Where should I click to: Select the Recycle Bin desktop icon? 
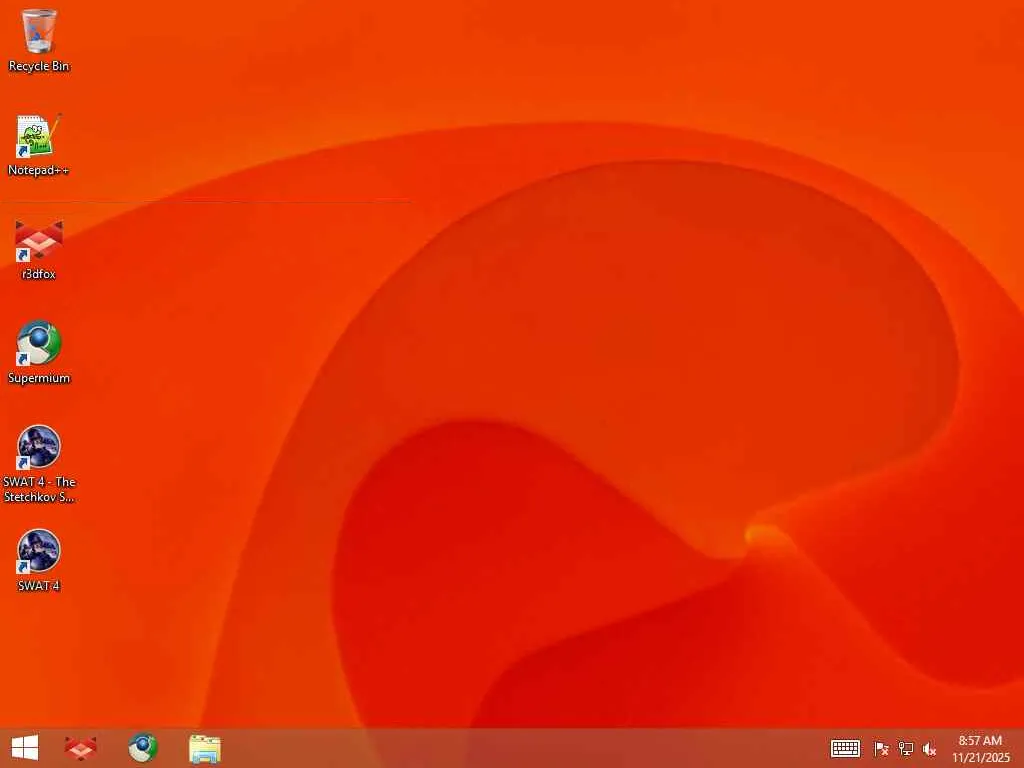[39, 40]
